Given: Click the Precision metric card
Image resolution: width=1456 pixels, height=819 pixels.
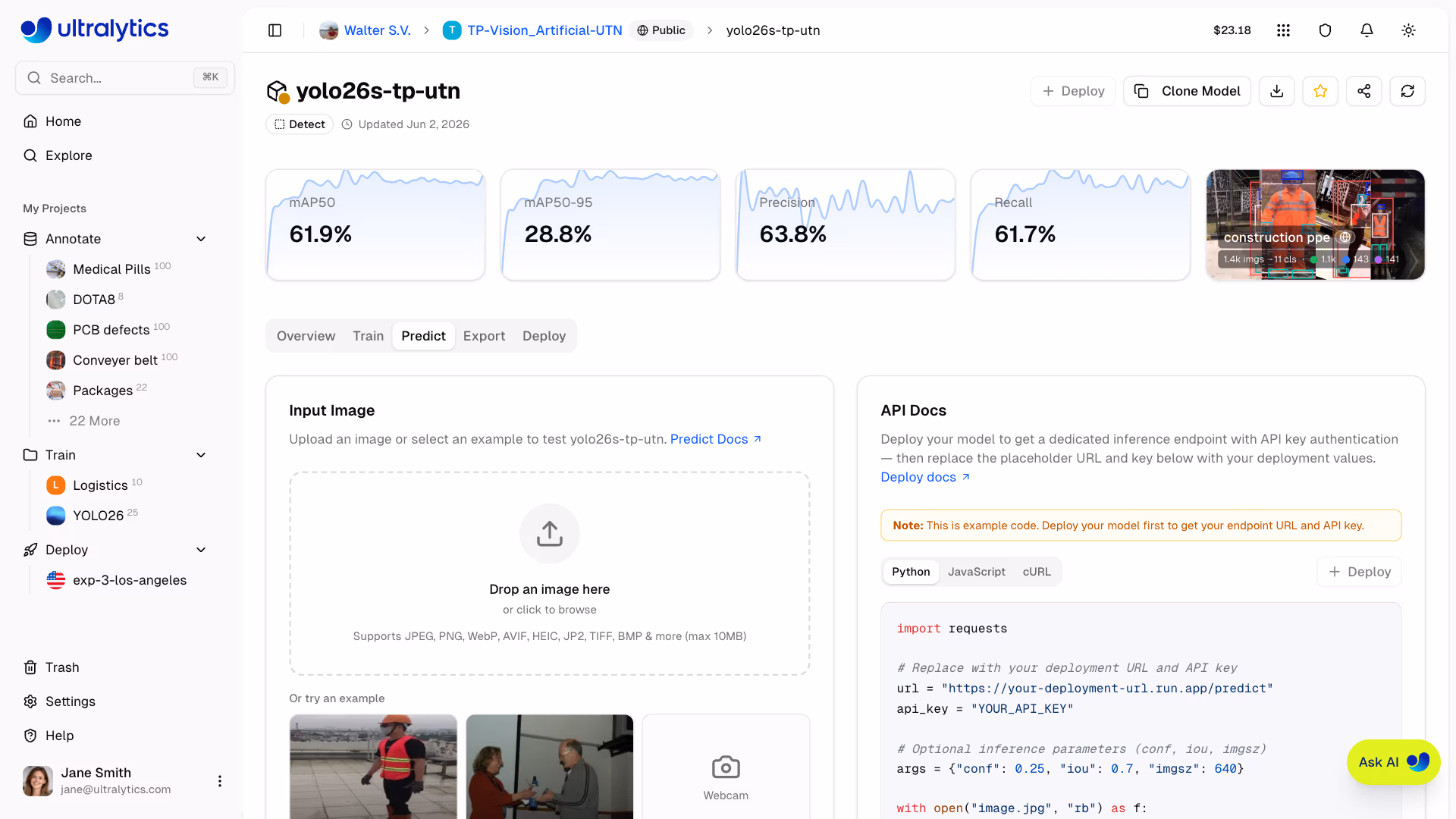Looking at the screenshot, I should click(846, 224).
